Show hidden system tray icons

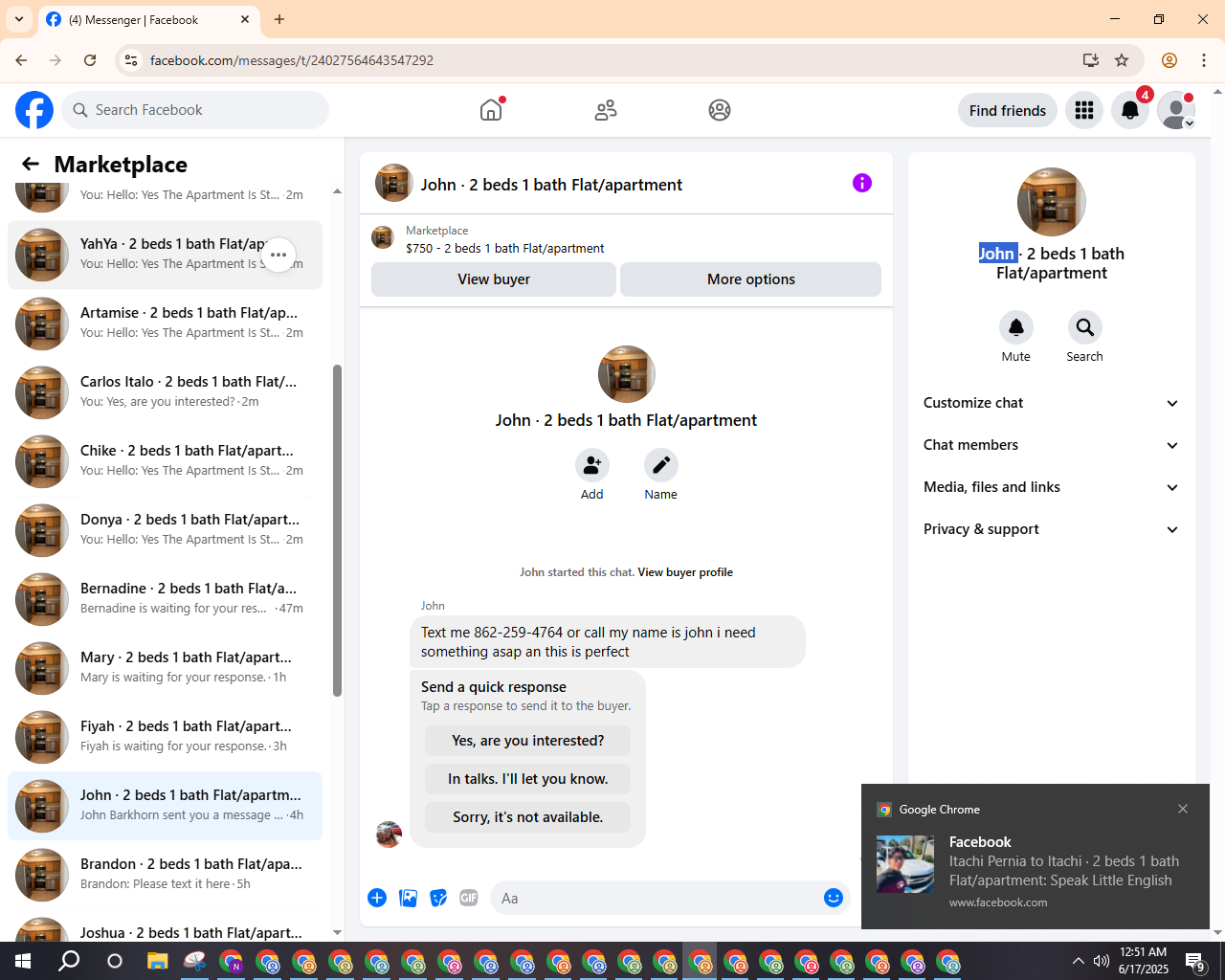[x=1078, y=961]
